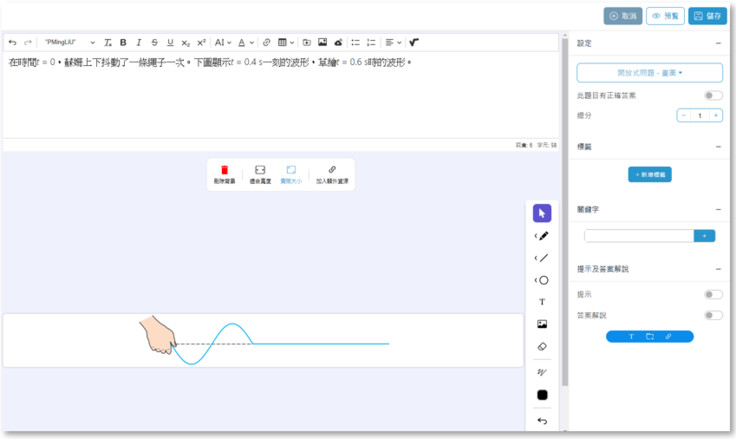Click the 新增標籤 button

tap(650, 174)
